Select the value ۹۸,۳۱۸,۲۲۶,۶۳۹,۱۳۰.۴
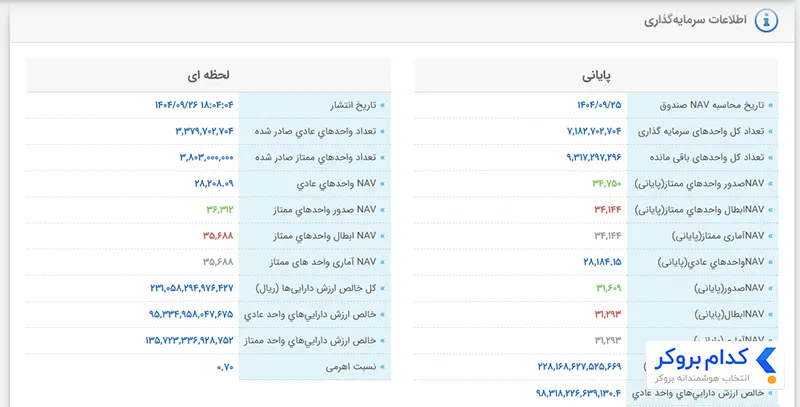The height and width of the screenshot is (407, 800). pos(579,393)
